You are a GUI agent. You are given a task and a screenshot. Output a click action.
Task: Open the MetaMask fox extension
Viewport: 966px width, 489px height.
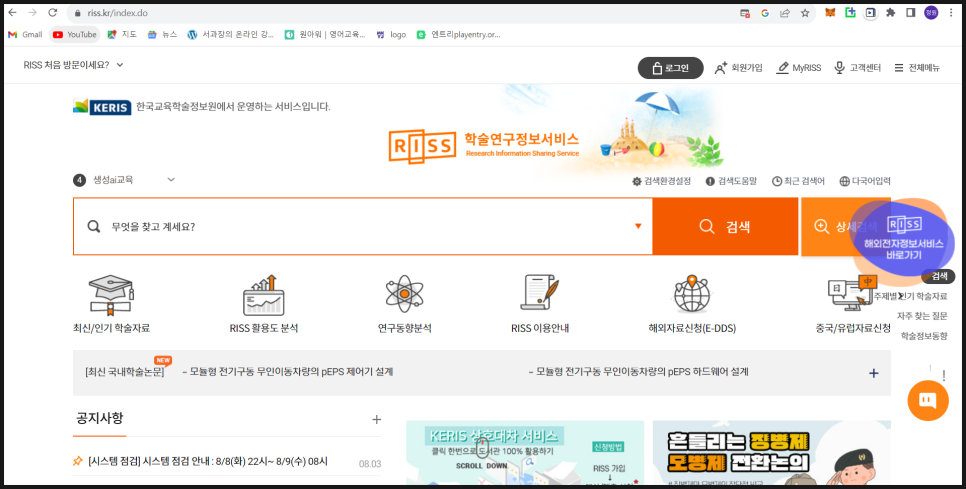(x=830, y=13)
